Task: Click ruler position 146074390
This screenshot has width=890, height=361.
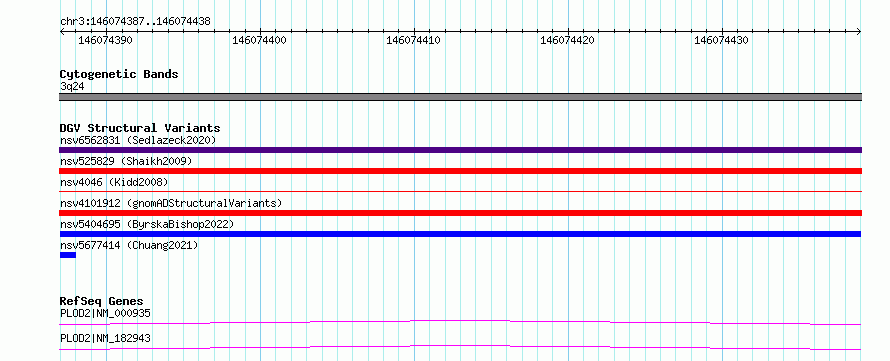Action: (x=105, y=40)
